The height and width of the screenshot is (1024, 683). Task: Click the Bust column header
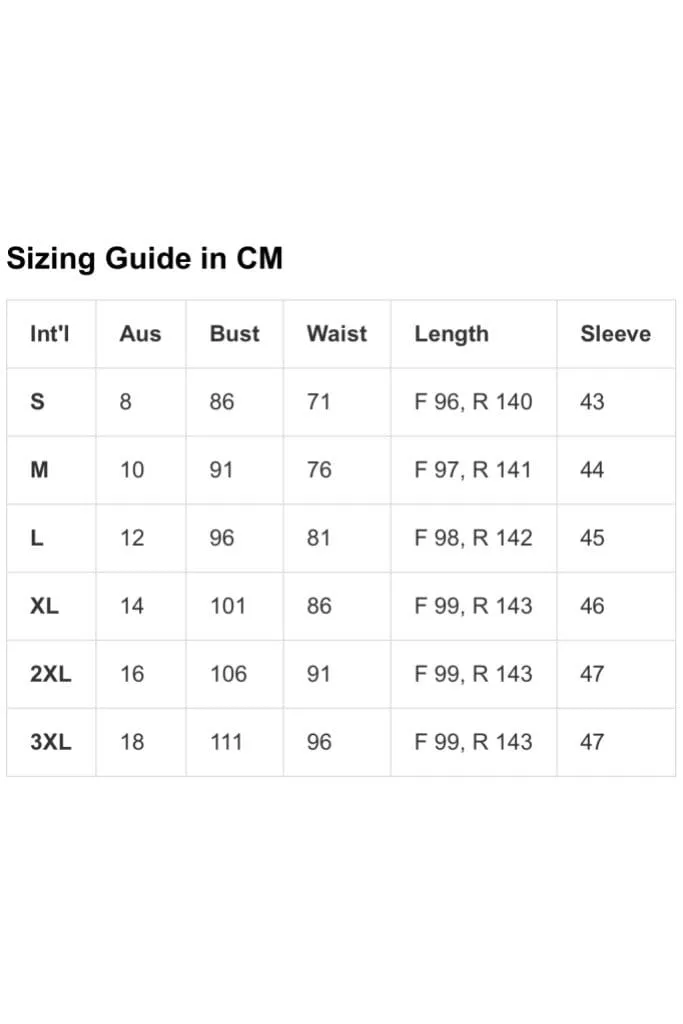click(234, 334)
